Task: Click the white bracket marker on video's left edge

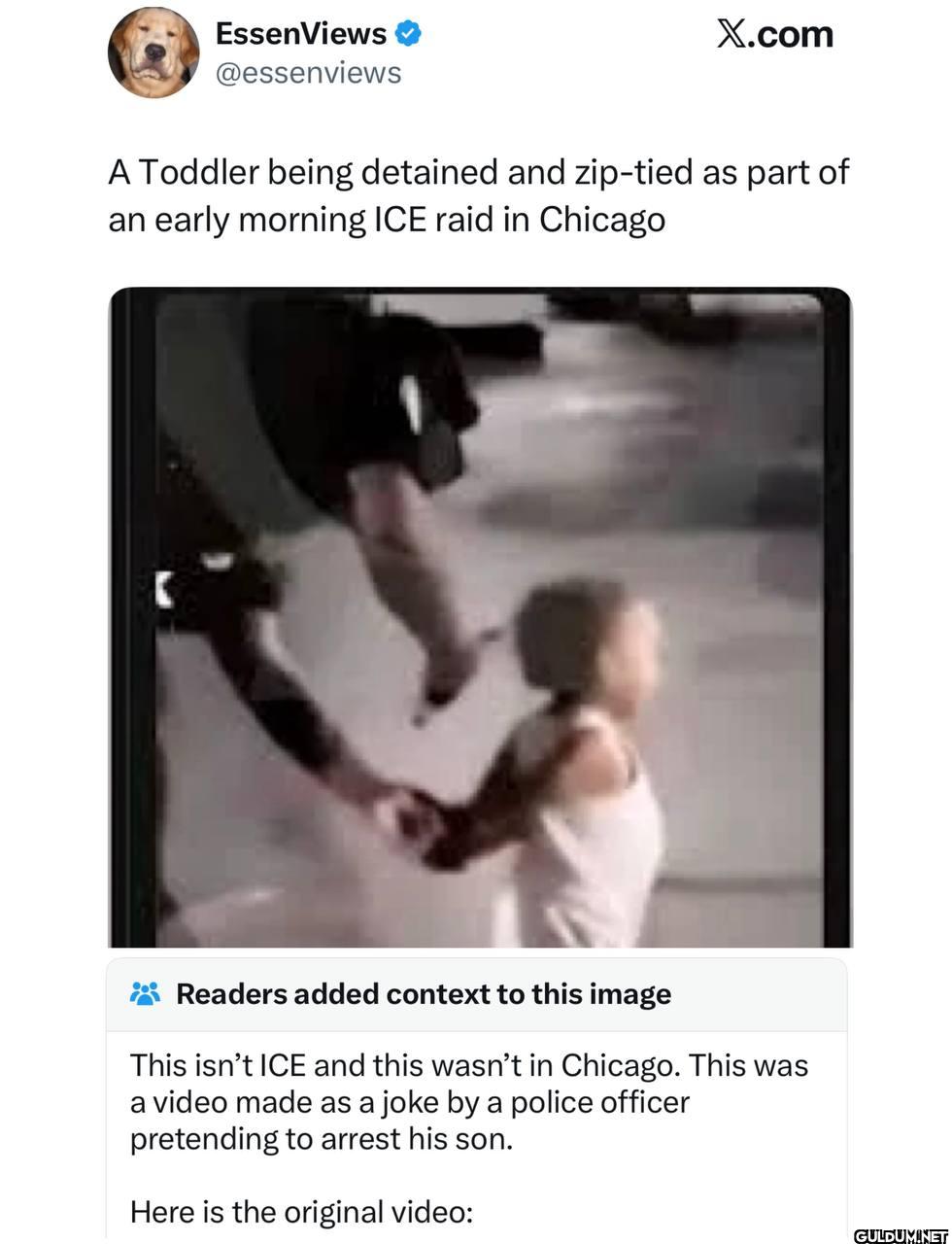Action: pos(164,589)
